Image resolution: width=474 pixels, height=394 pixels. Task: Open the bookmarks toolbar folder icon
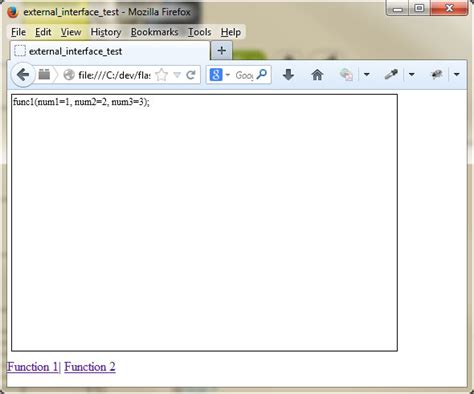44,75
